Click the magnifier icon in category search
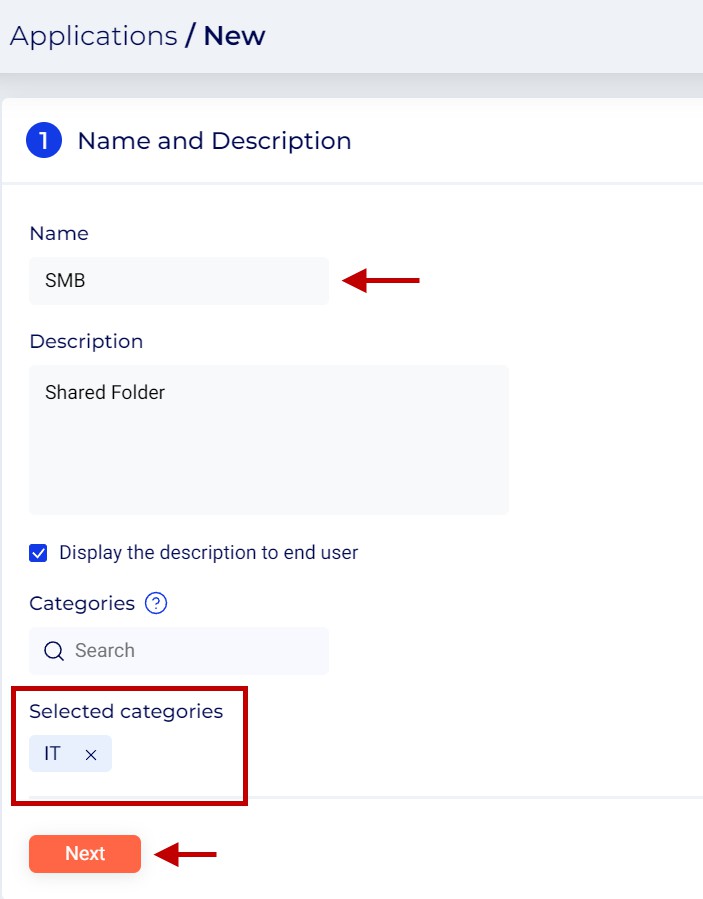The width and height of the screenshot is (703, 899). coord(54,651)
